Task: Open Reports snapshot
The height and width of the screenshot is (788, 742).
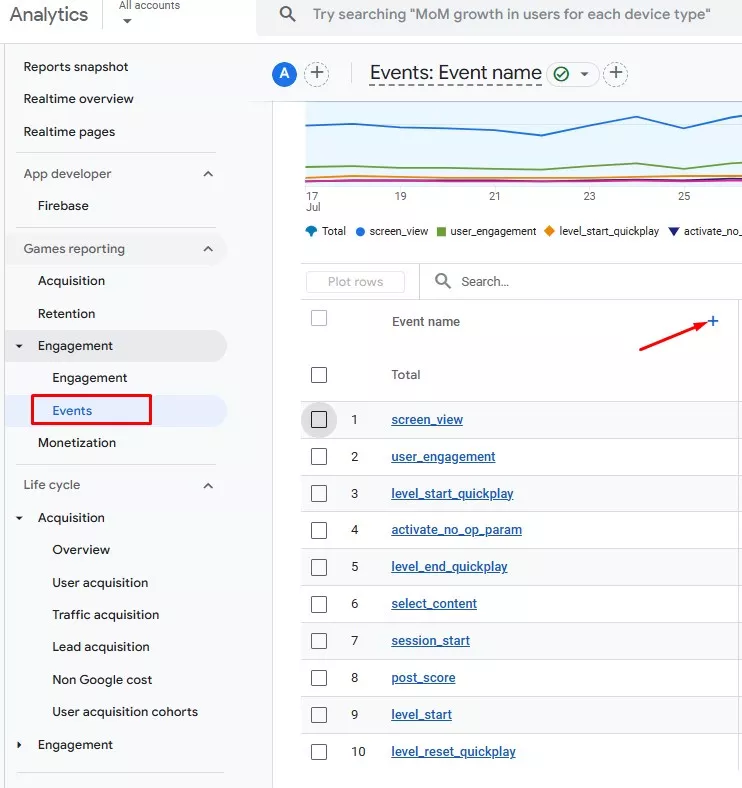Action: pos(76,67)
